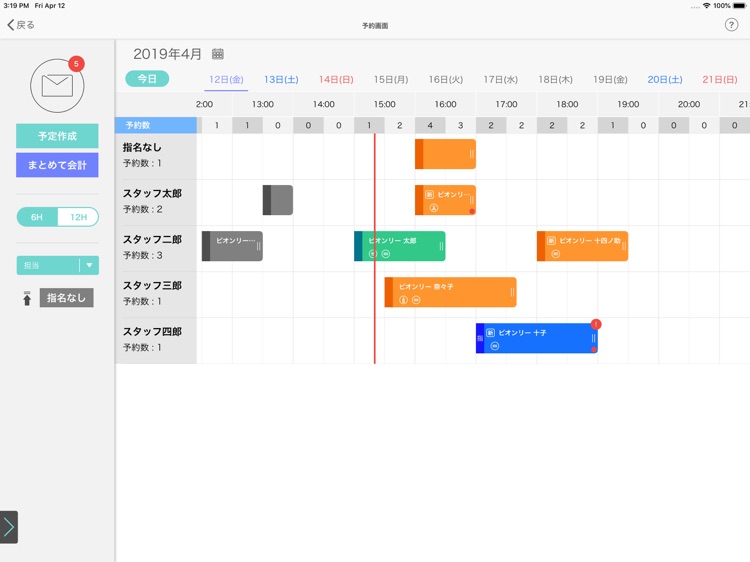
Task: Grab the resize handle of 十子 blue booking
Action: pyautogui.click(x=594, y=338)
